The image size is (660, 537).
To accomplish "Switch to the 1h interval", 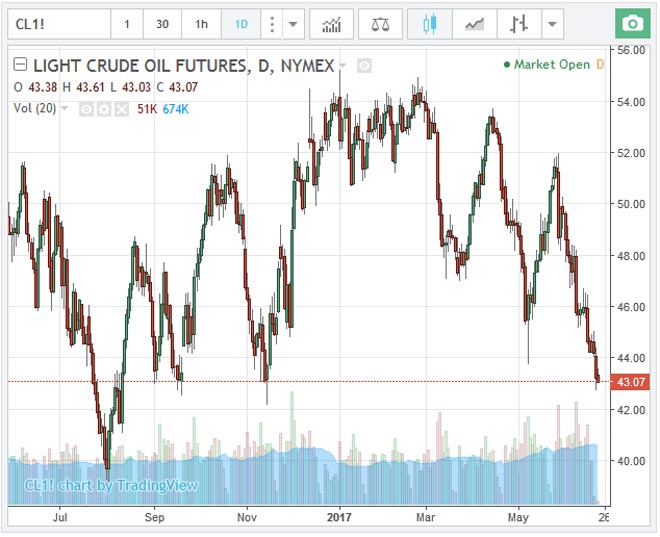I will pyautogui.click(x=202, y=23).
